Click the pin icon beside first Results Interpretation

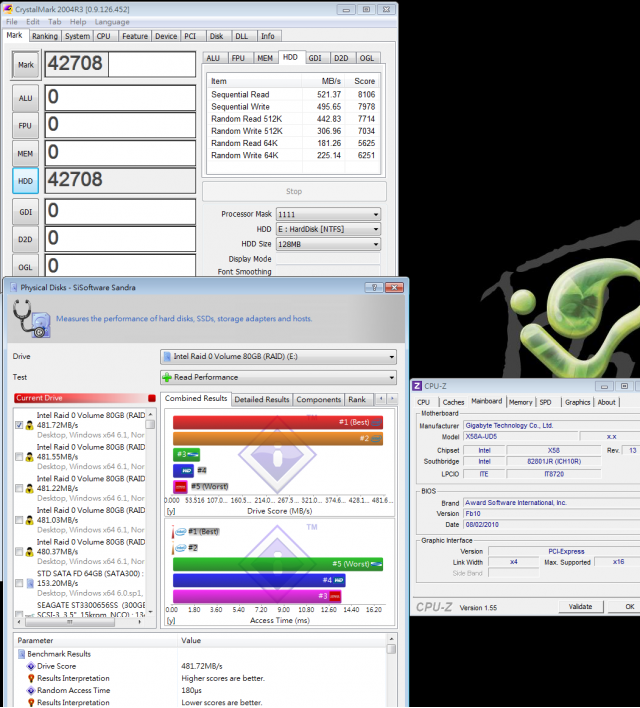31,679
